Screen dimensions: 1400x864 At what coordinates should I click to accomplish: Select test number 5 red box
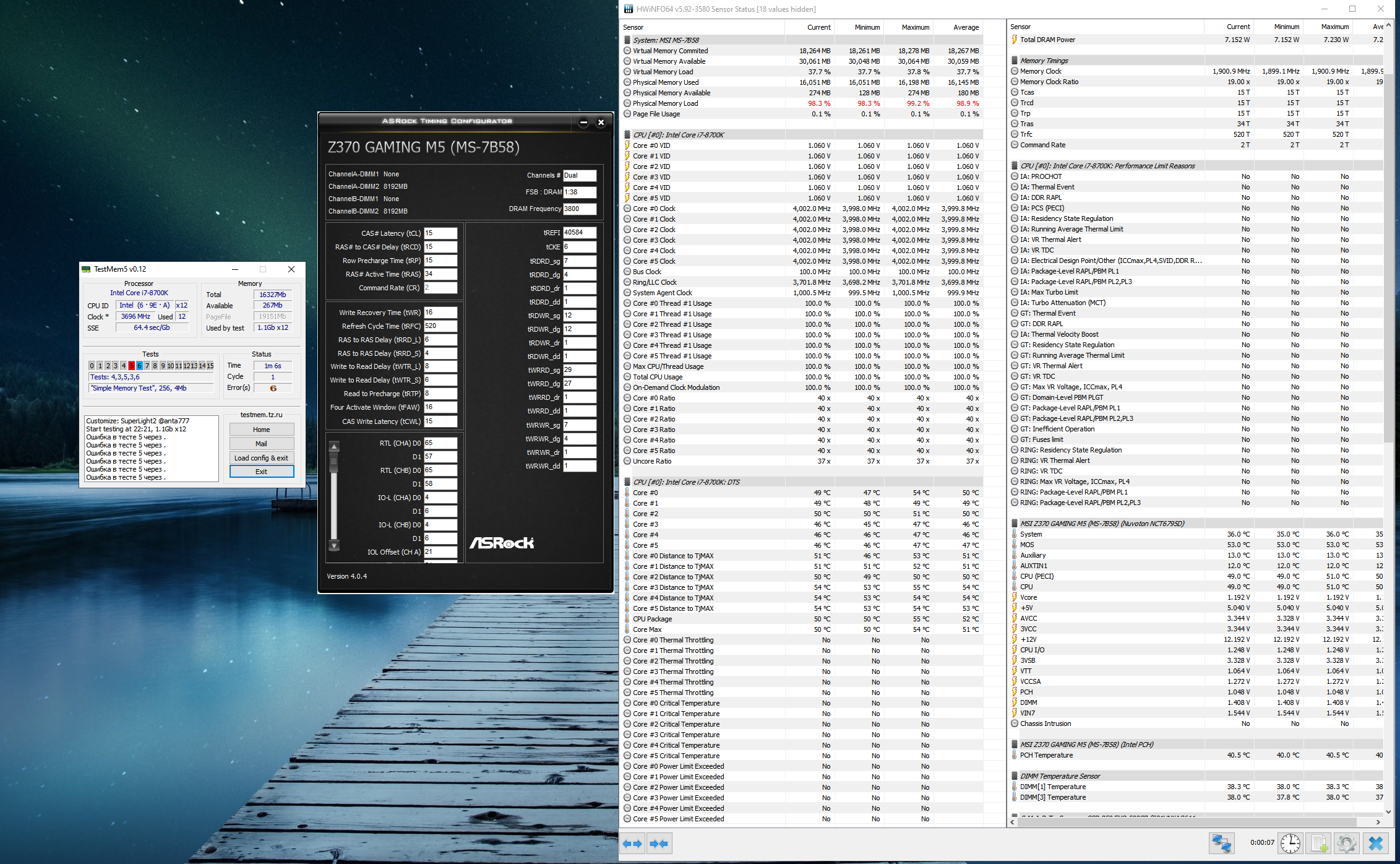tap(131, 366)
